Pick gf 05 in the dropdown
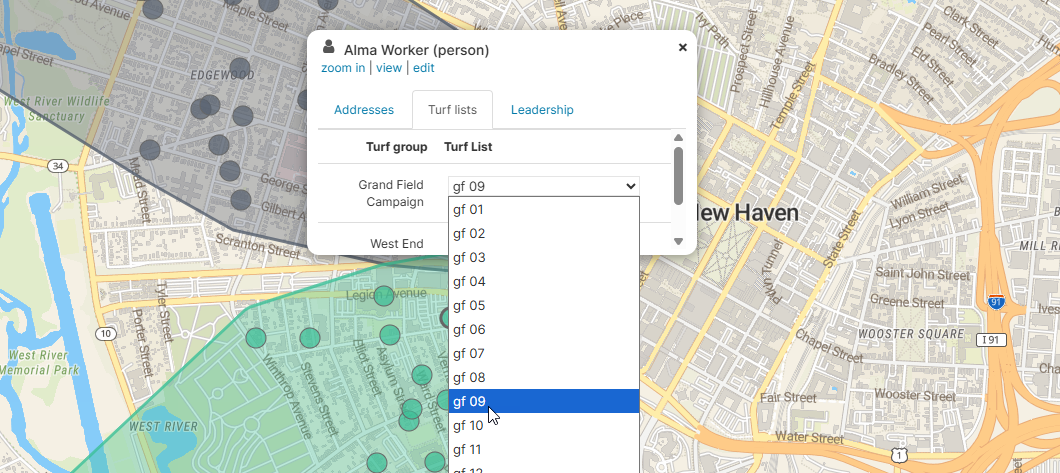1060x473 pixels. click(x=544, y=305)
